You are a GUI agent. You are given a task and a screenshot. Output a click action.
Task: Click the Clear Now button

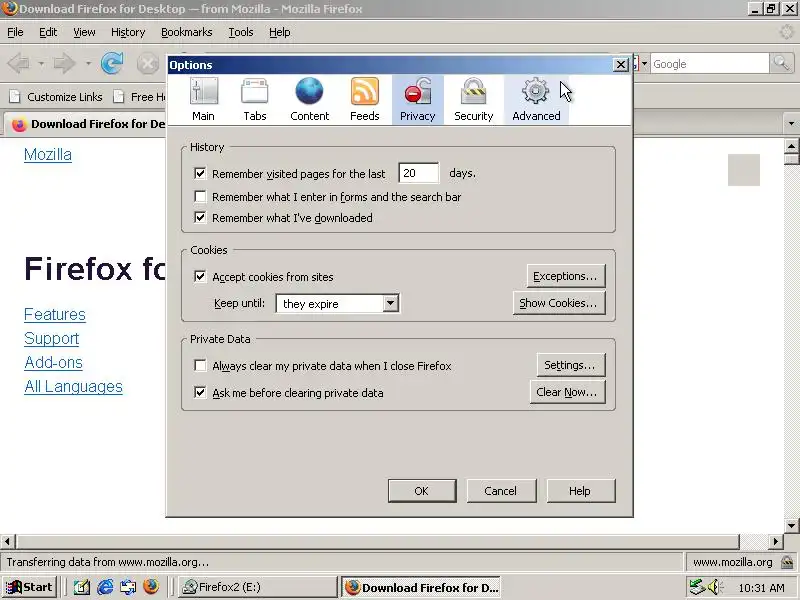coord(567,392)
